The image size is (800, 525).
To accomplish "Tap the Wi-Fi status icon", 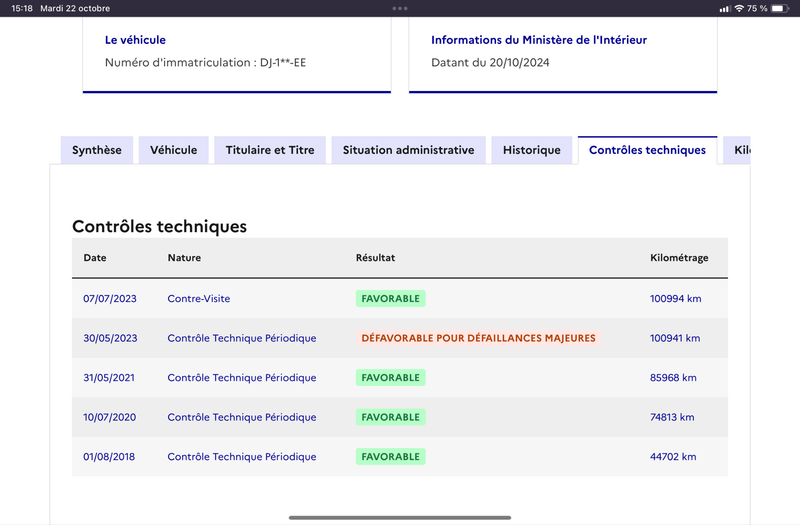I will click(739, 8).
